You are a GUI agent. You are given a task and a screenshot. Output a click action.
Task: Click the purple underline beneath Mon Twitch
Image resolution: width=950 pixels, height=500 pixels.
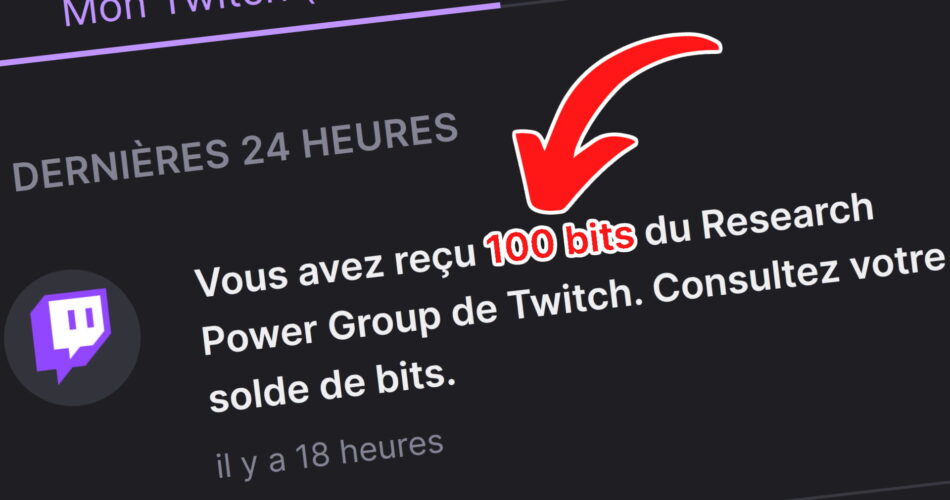pyautogui.click(x=248, y=33)
